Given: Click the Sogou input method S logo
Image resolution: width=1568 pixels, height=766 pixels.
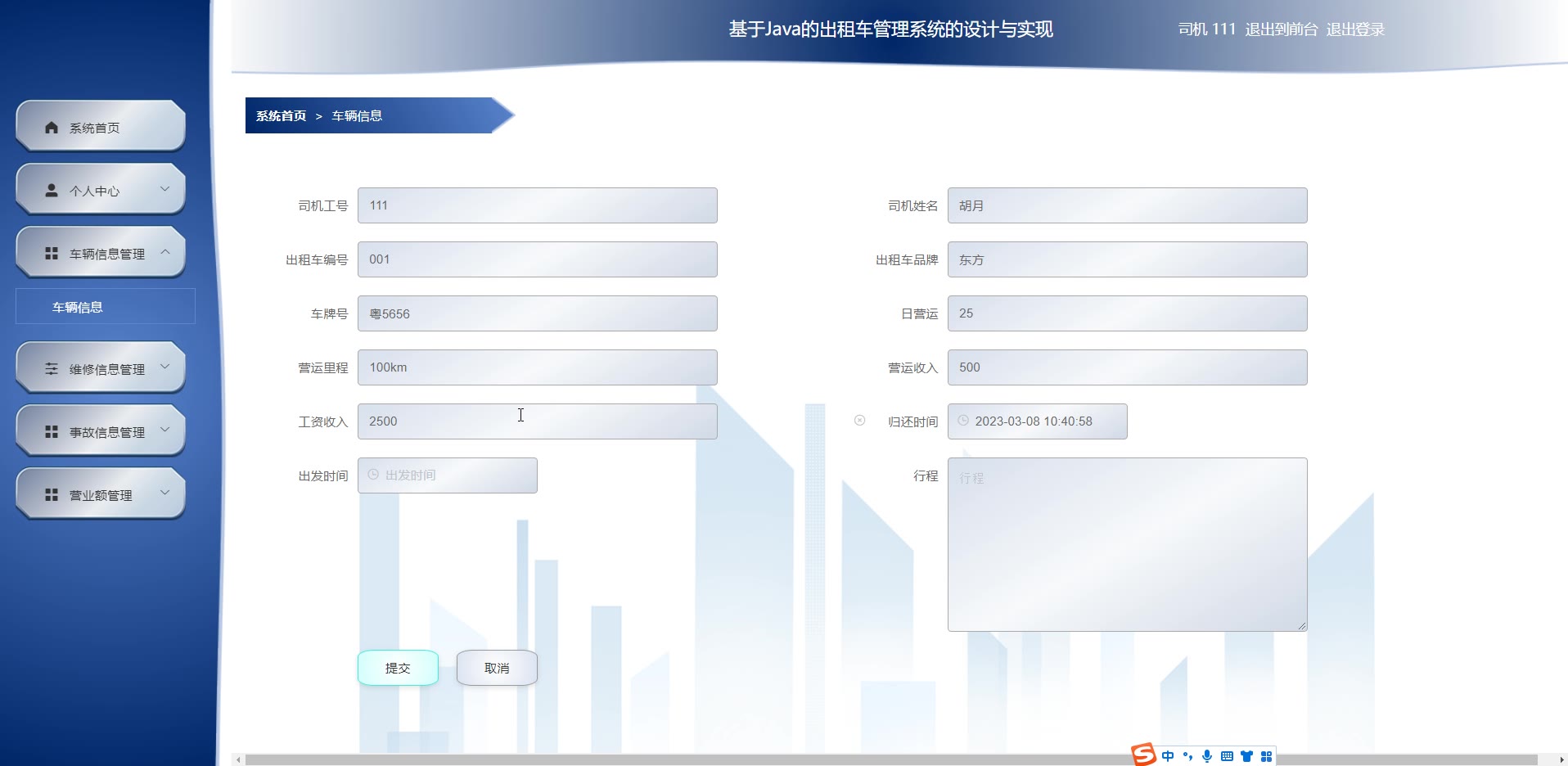Looking at the screenshot, I should [x=1143, y=755].
